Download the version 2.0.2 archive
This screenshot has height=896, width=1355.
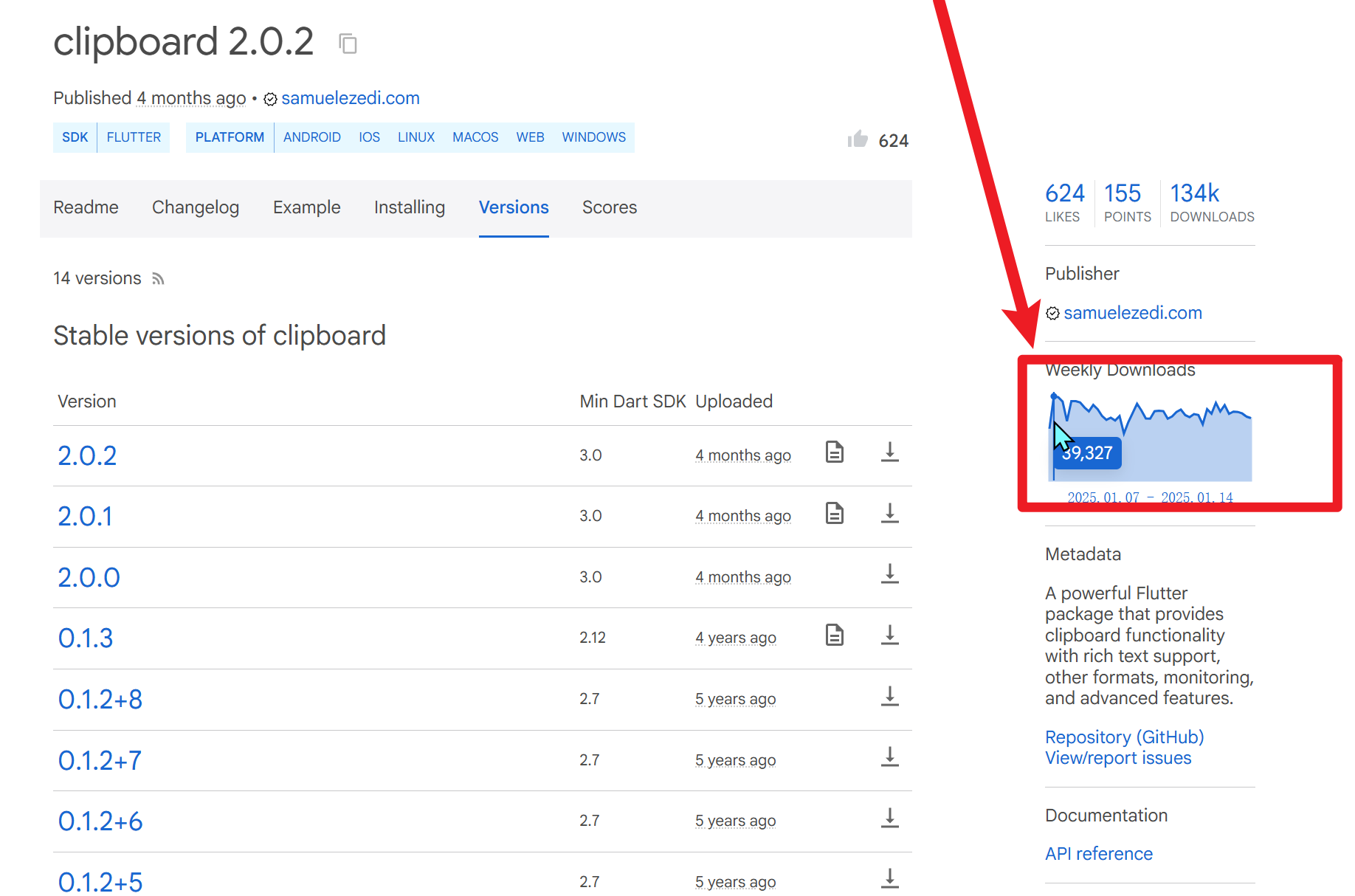[890, 452]
